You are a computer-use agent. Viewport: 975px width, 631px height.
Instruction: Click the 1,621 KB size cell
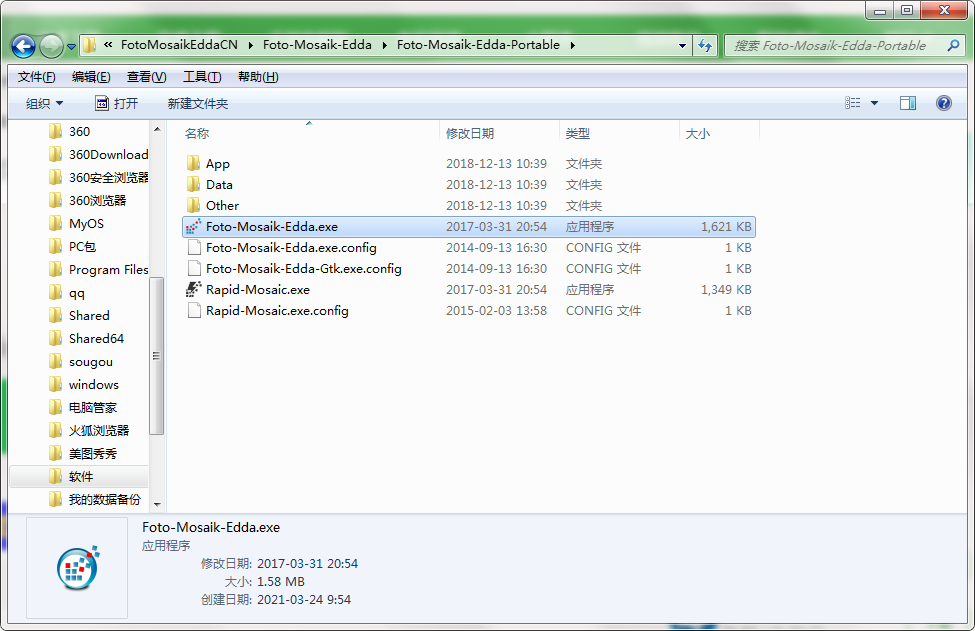726,227
